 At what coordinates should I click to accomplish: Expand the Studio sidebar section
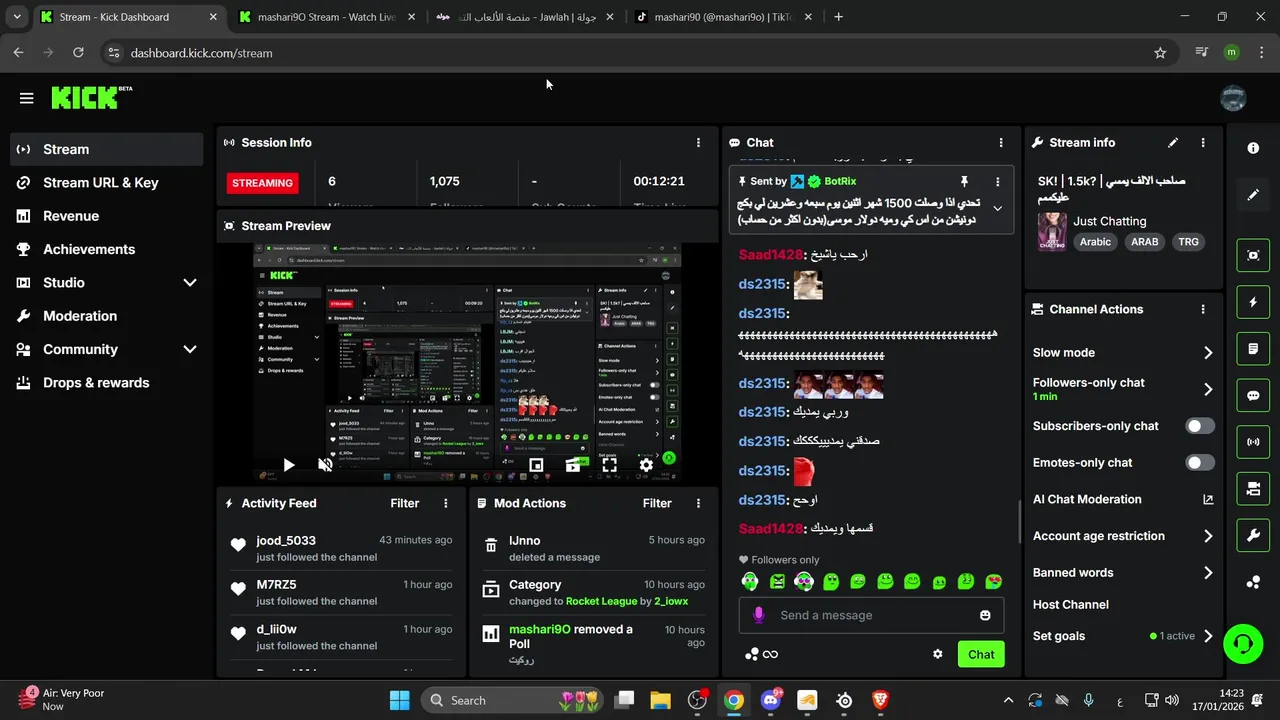tap(189, 283)
